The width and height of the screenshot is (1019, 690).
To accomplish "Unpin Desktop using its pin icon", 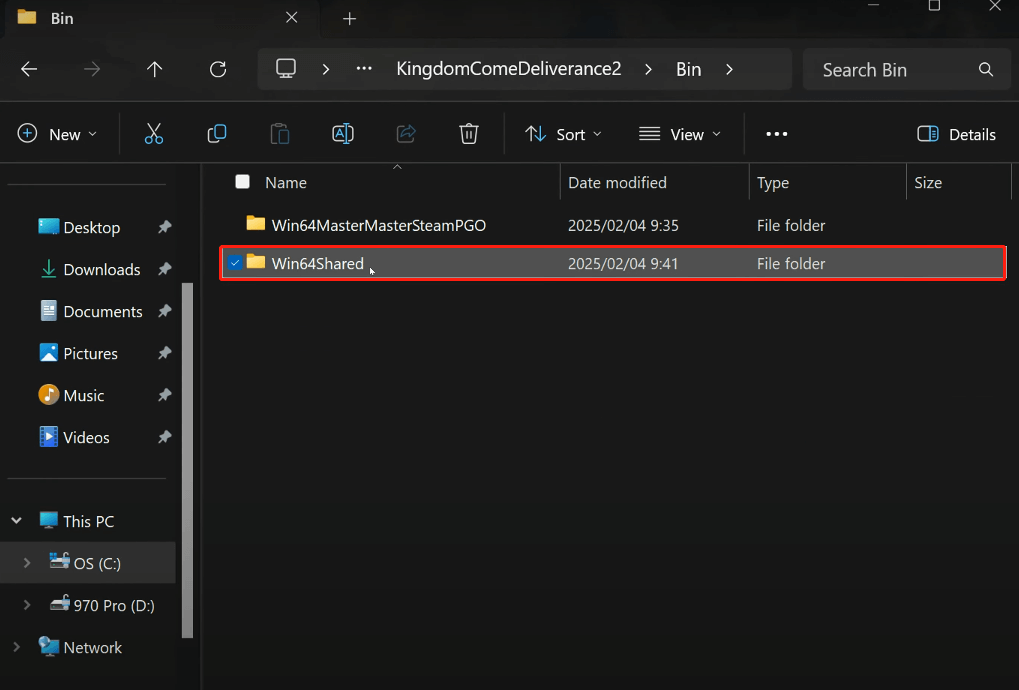I will (164, 227).
